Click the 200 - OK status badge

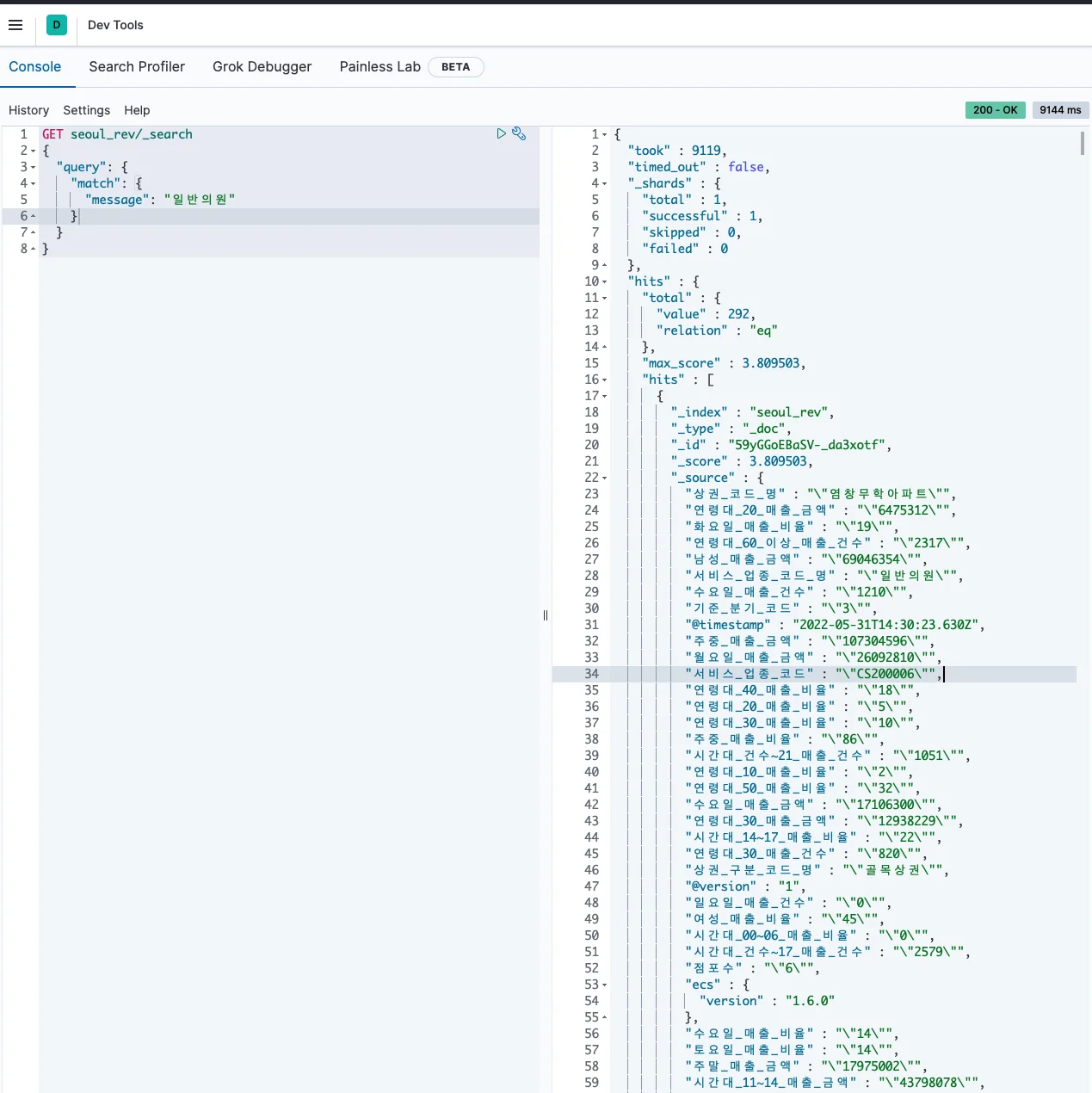click(x=995, y=110)
